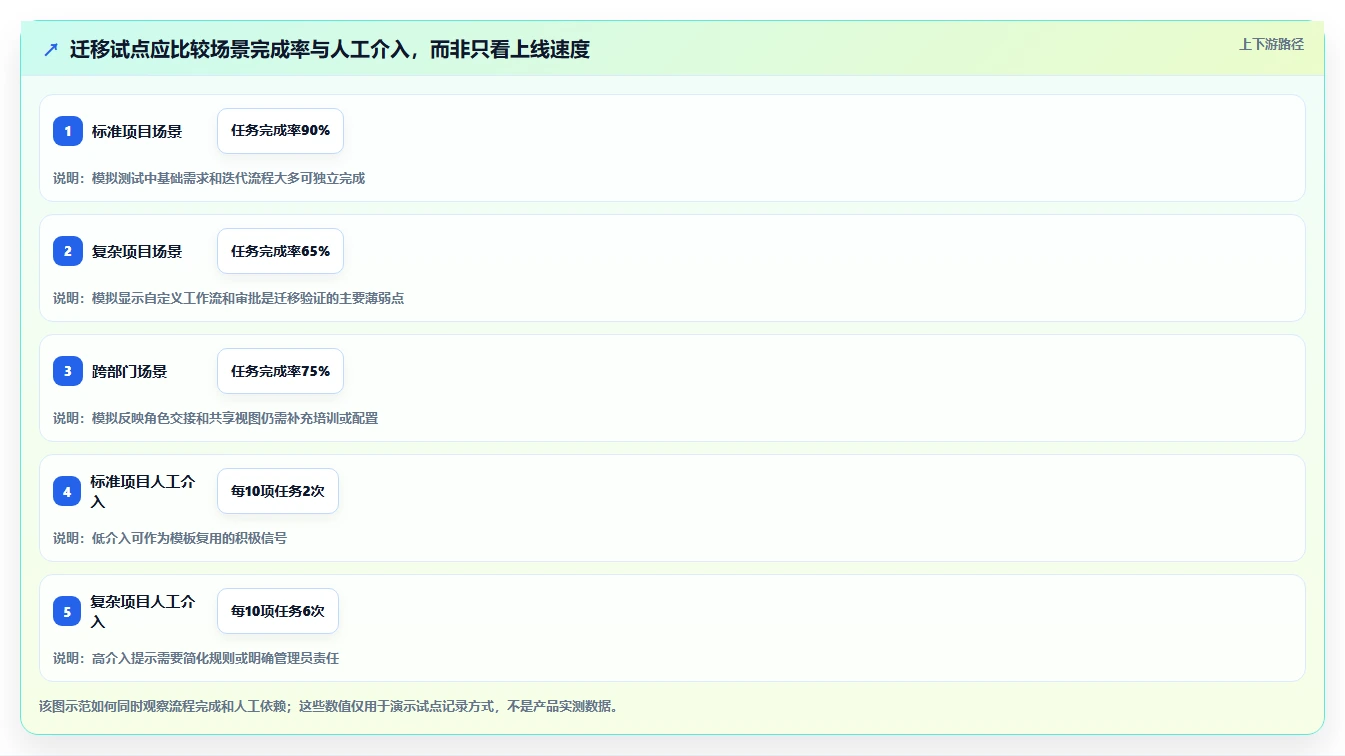
Task: Select the 复杂项目人工介入 label
Action: coord(143,611)
